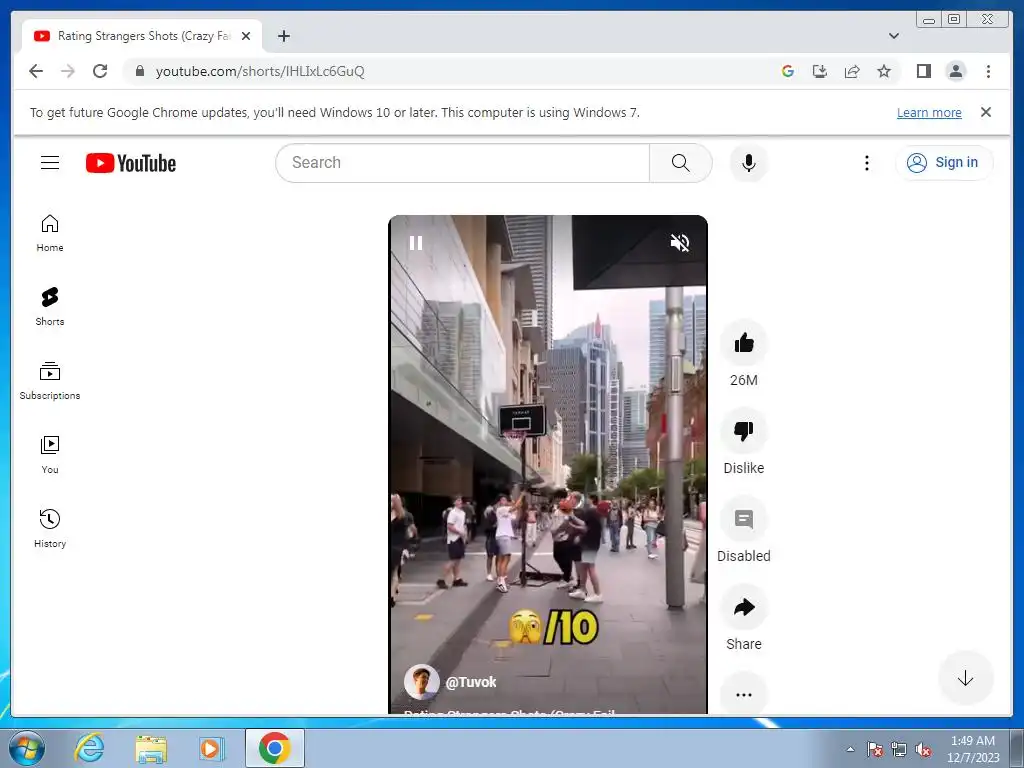Click the YouTube logo
The image size is (1024, 768).
[131, 163]
